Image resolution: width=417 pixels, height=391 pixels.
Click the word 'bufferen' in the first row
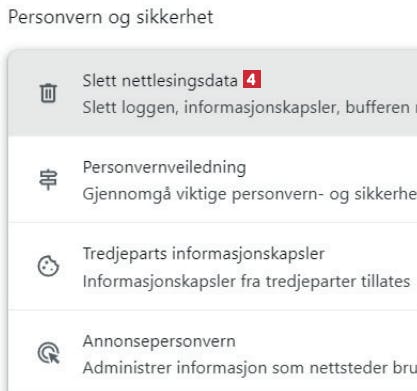tap(378, 107)
